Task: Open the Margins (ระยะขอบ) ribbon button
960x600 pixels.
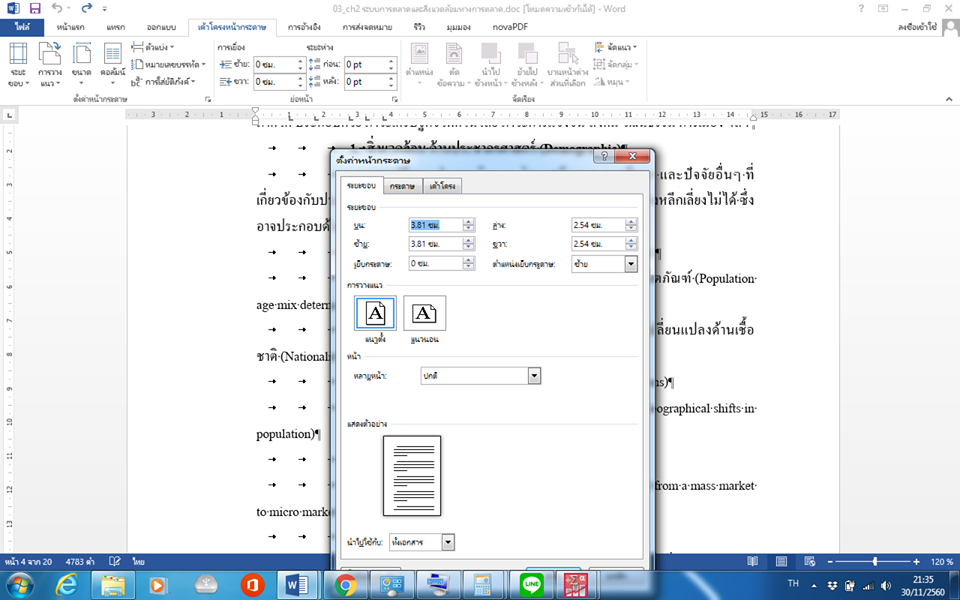Action: [18, 64]
